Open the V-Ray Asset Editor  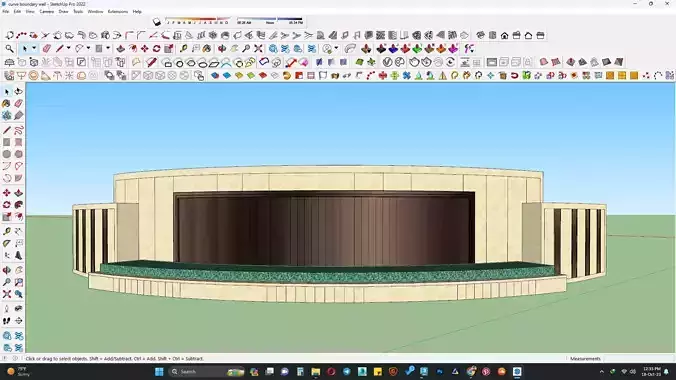coord(387,62)
